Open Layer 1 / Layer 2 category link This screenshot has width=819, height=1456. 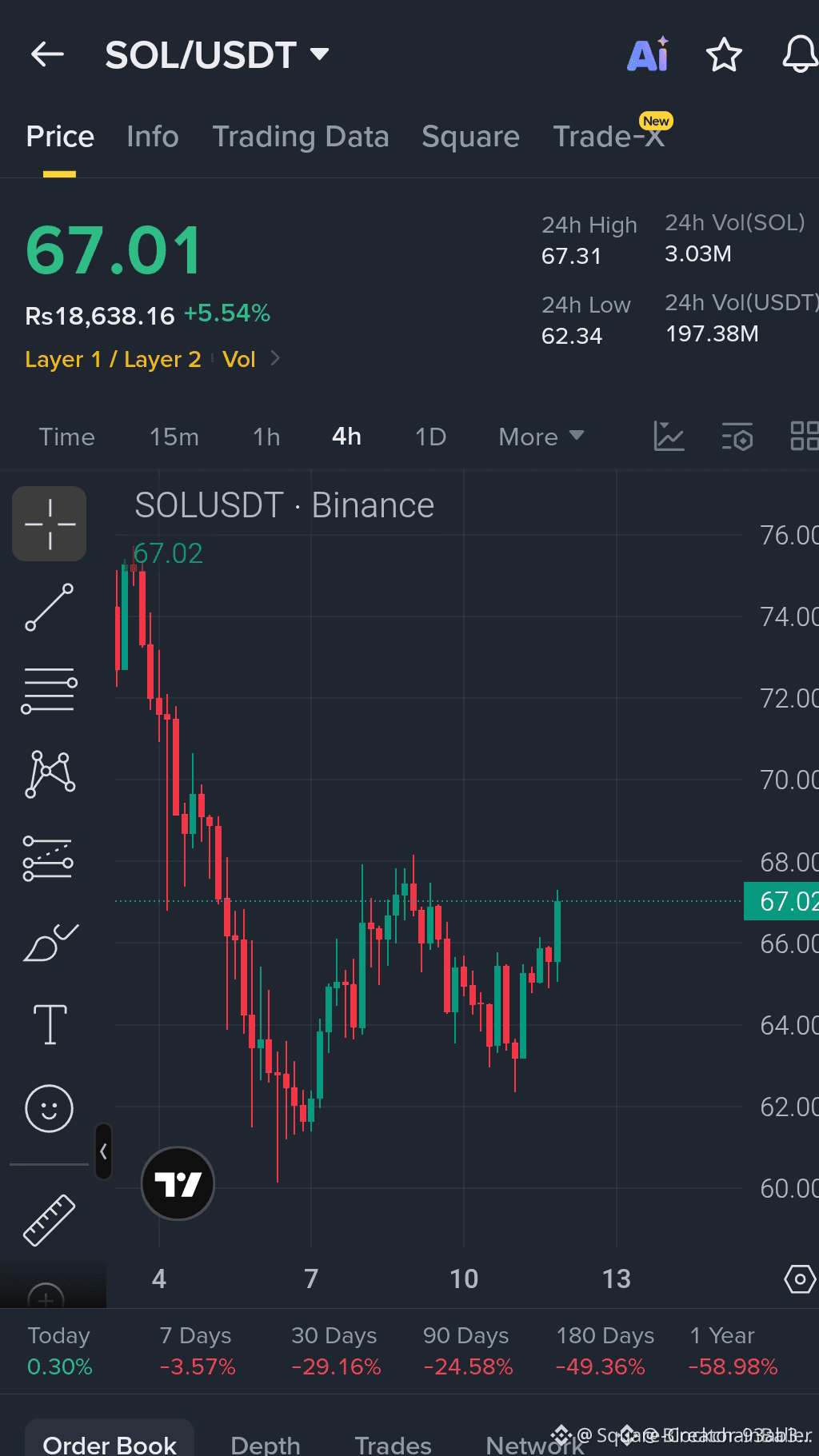[x=113, y=360]
